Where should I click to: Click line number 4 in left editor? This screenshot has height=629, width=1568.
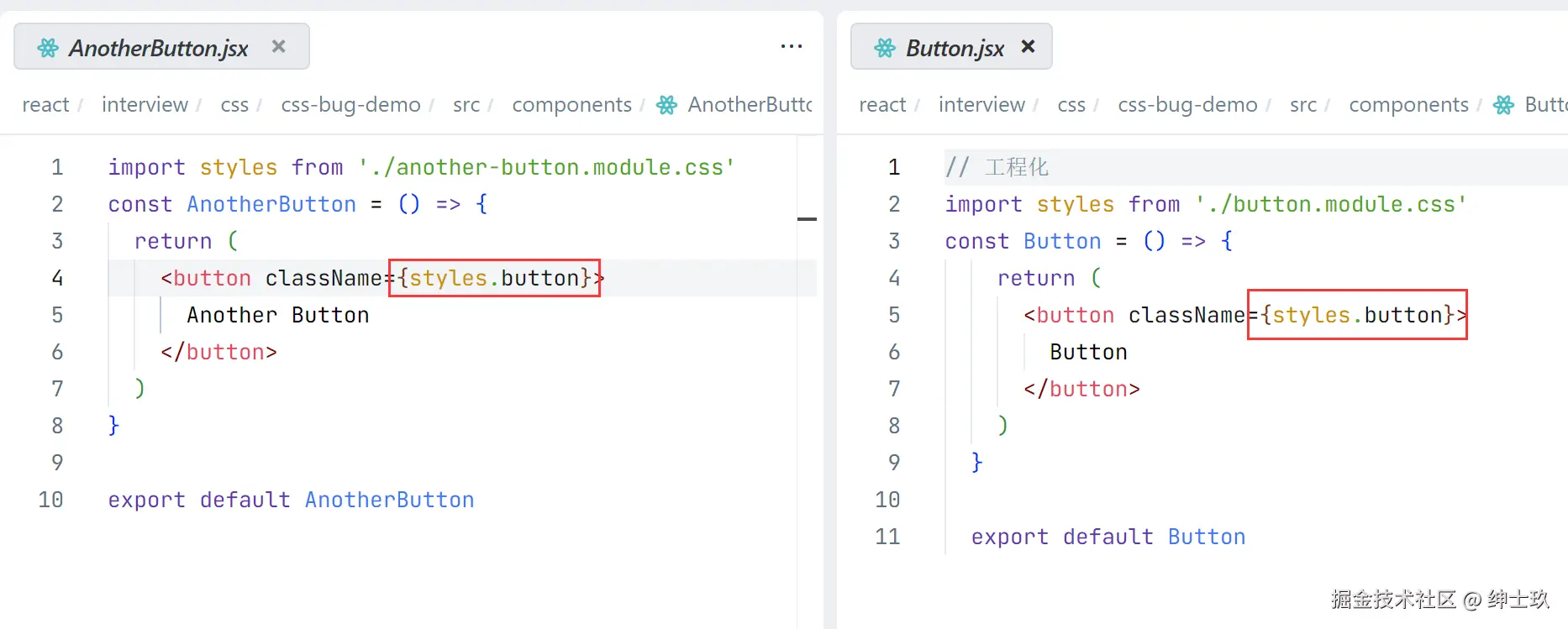tap(57, 278)
